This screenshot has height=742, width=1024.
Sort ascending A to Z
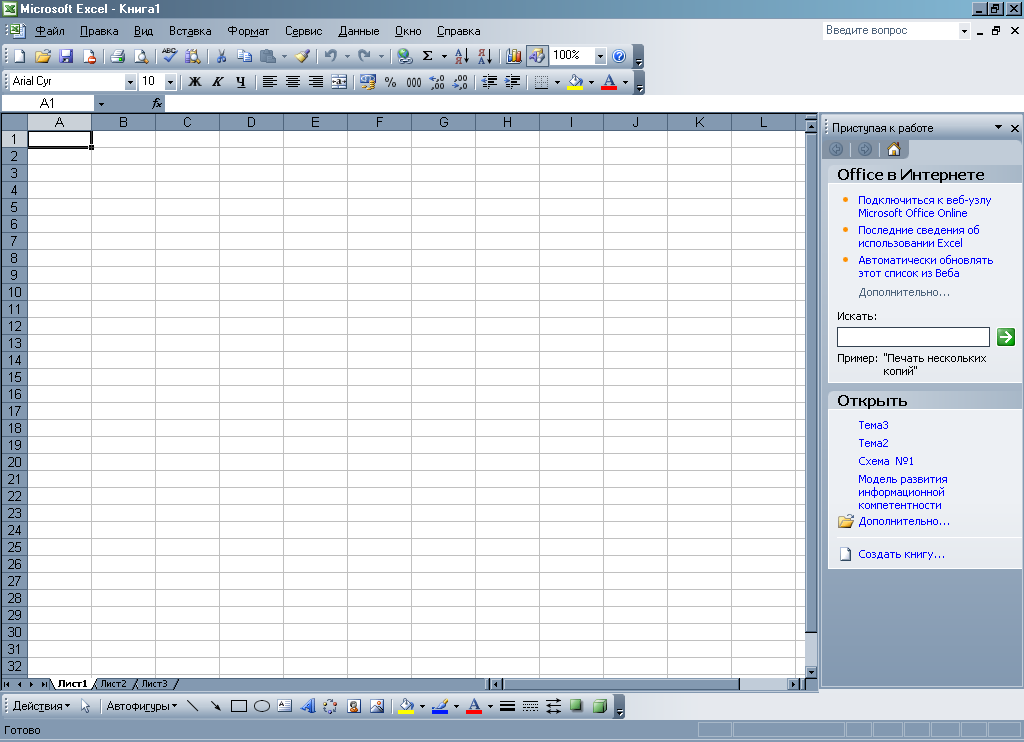[462, 56]
